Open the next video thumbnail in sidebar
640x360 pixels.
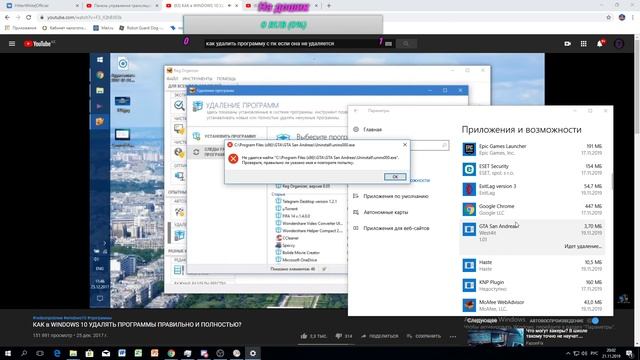495,337
